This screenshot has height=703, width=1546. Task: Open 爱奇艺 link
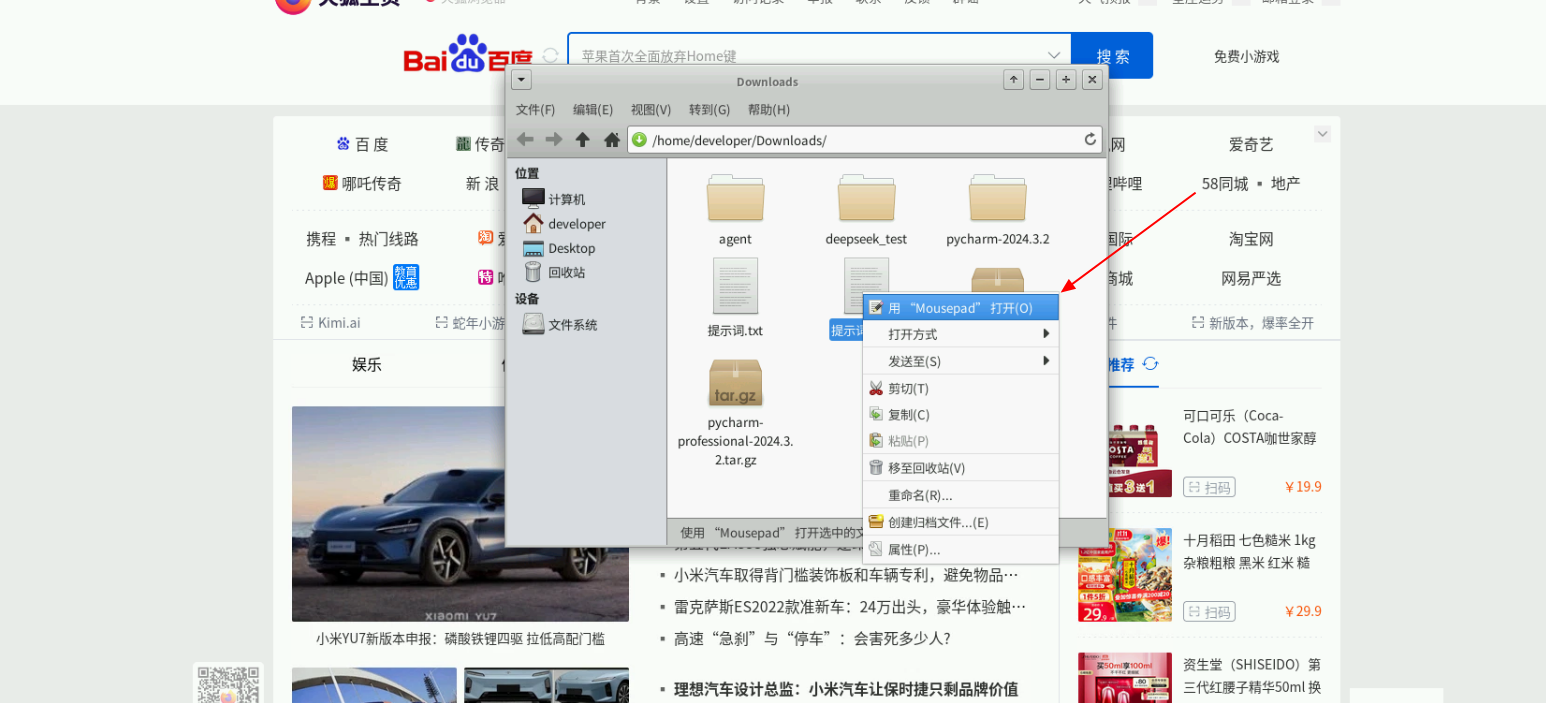click(1251, 144)
